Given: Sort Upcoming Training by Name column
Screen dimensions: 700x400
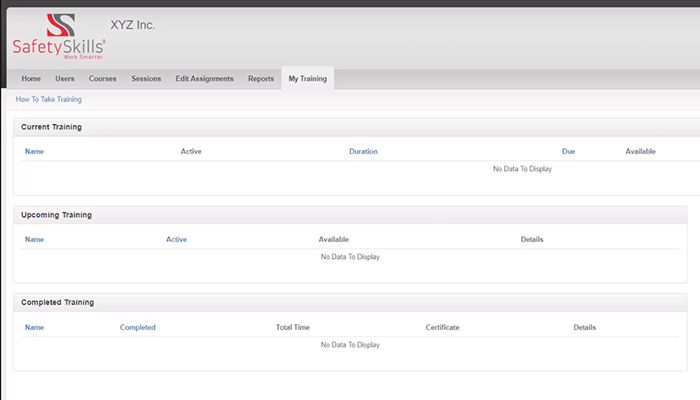Looking at the screenshot, I should point(34,240).
